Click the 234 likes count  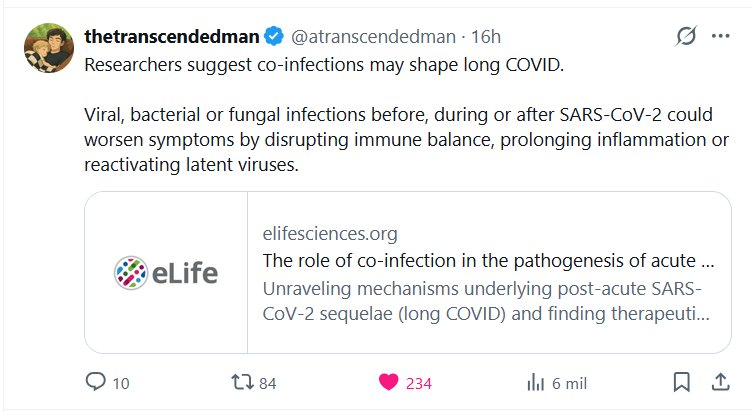pos(418,383)
